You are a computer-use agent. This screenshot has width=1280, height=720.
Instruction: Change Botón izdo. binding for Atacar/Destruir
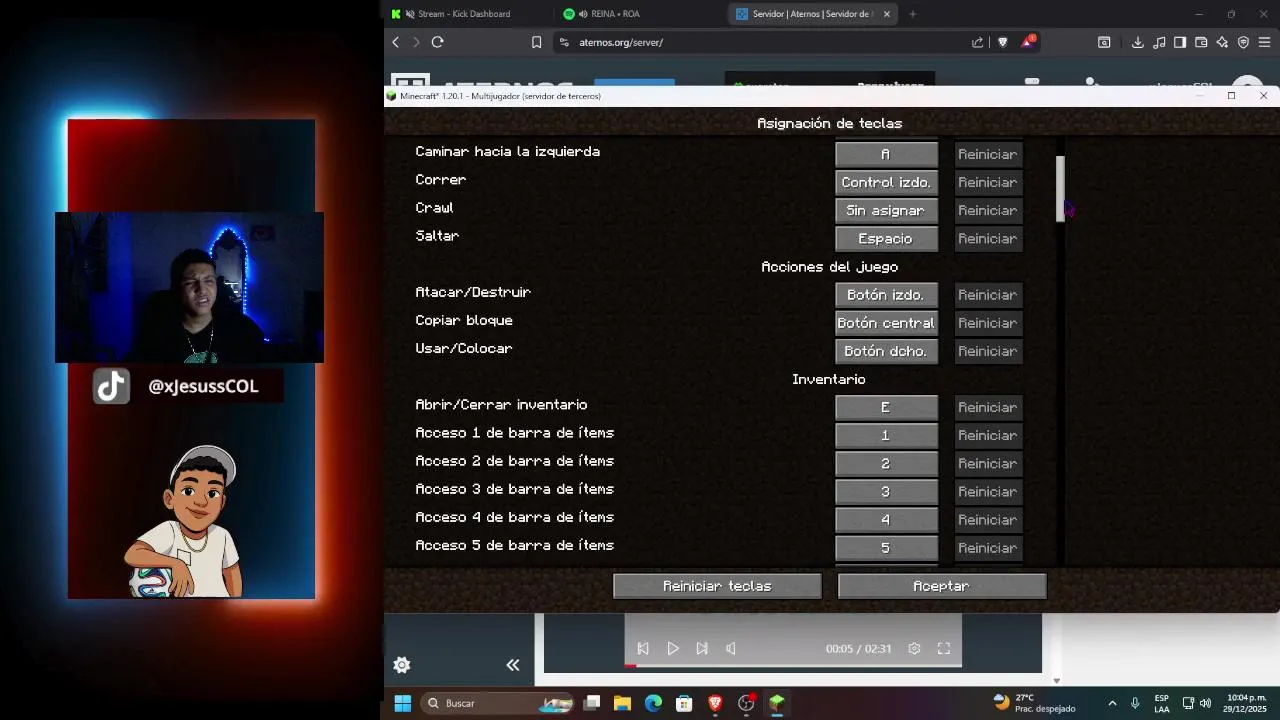886,295
